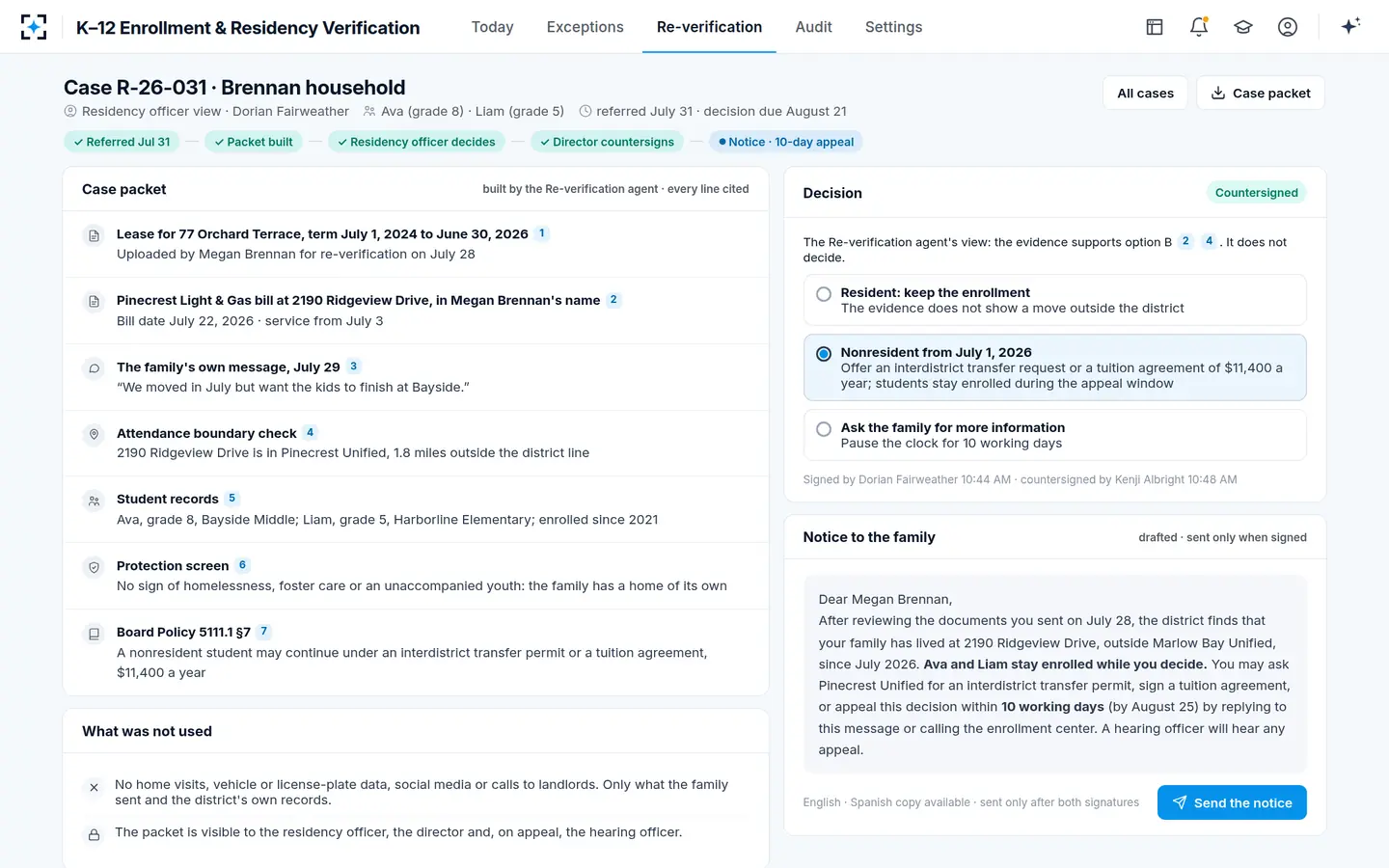Open citation 7 on Board Policy 5111.1
This screenshot has height=868, width=1389.
(263, 632)
